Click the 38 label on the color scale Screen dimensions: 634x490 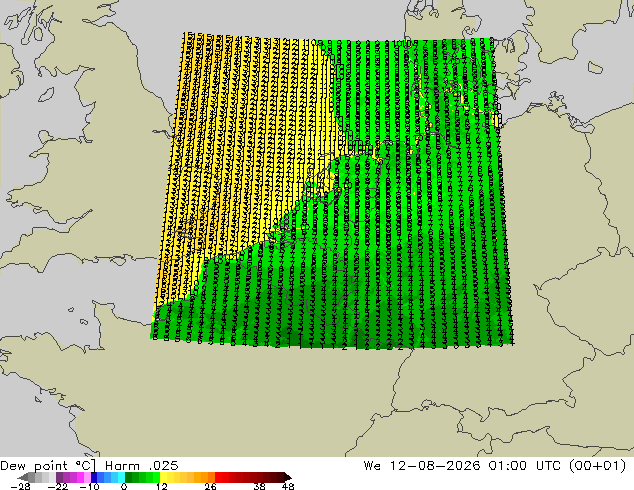click(x=260, y=486)
